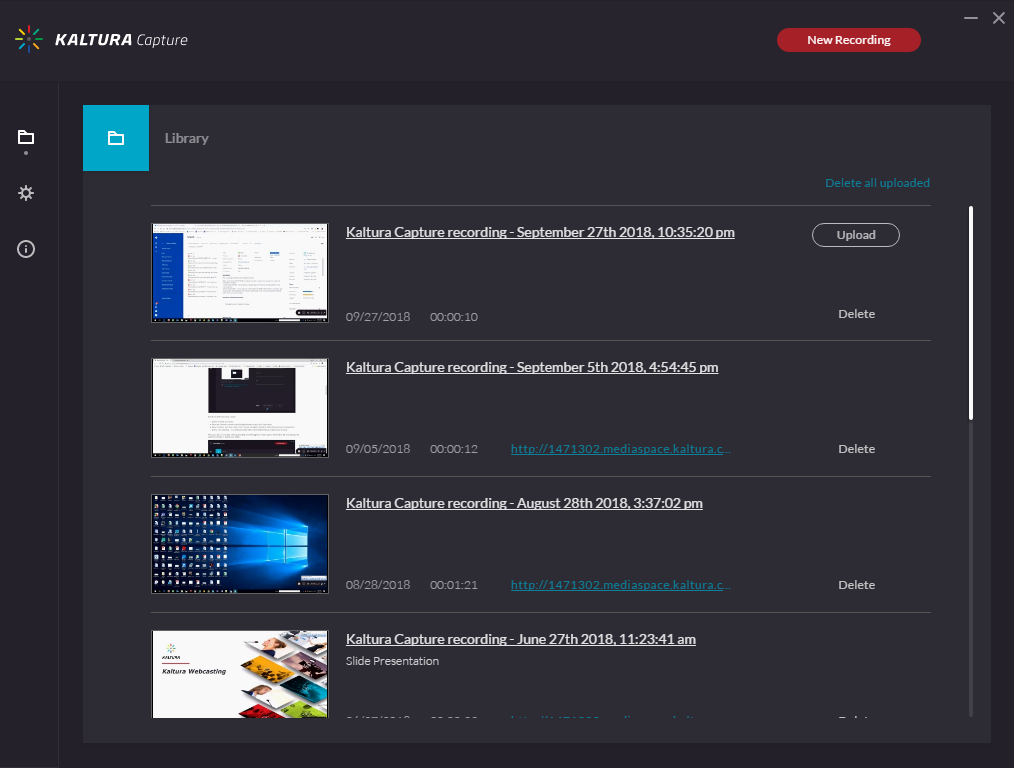Delete the August 28th 2018 recording

coord(857,584)
